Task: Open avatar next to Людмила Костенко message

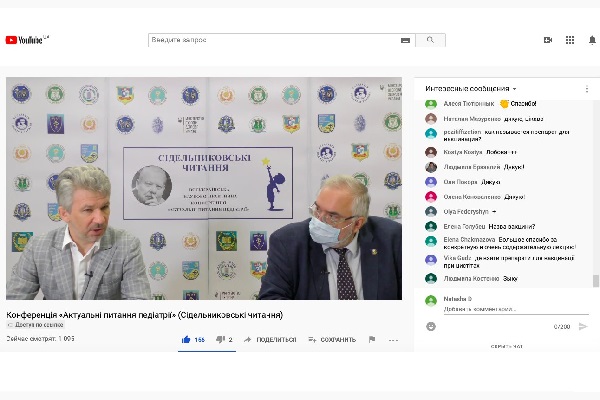Action: (x=431, y=278)
